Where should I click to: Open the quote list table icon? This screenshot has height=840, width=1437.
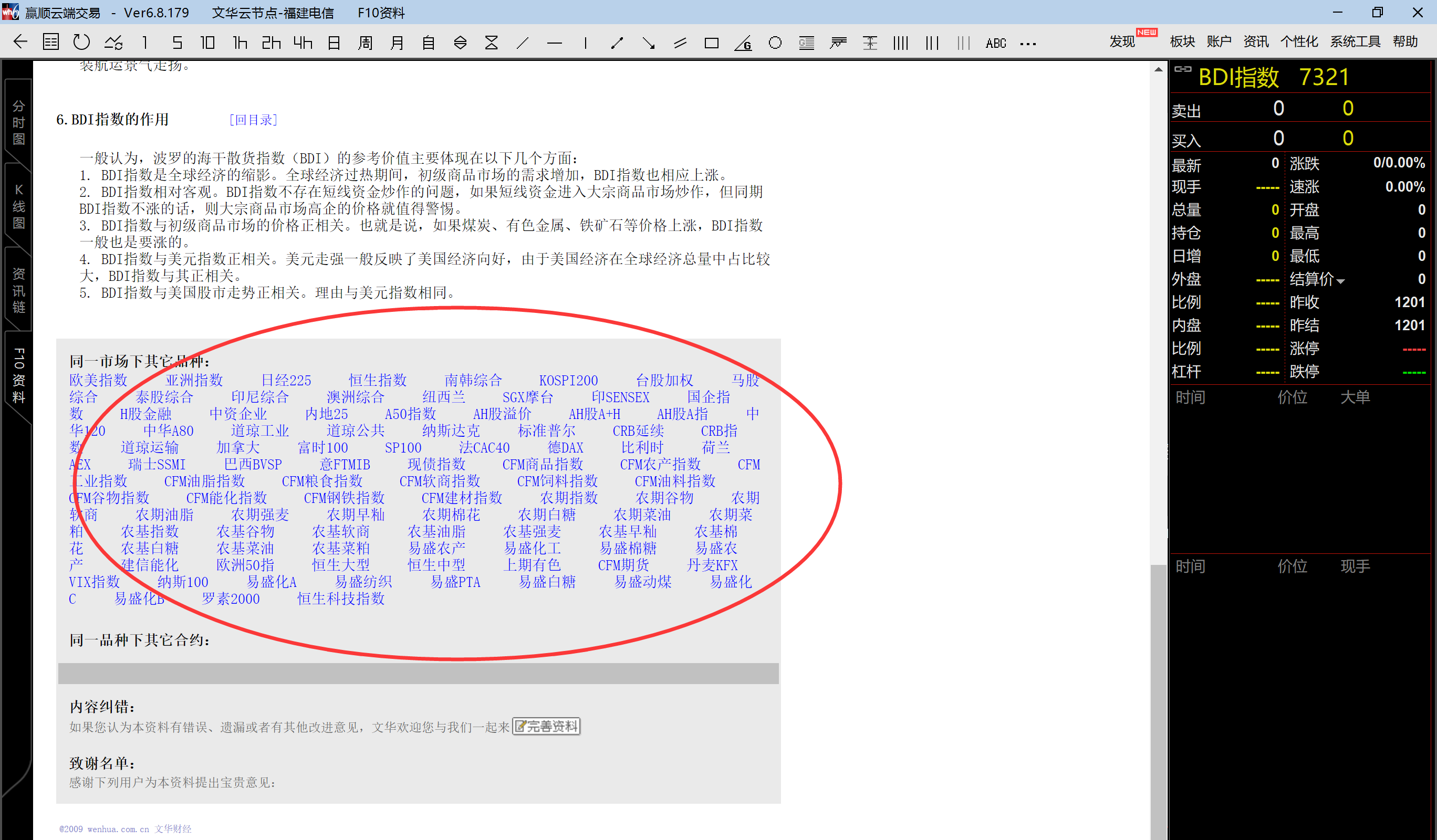pos(51,42)
